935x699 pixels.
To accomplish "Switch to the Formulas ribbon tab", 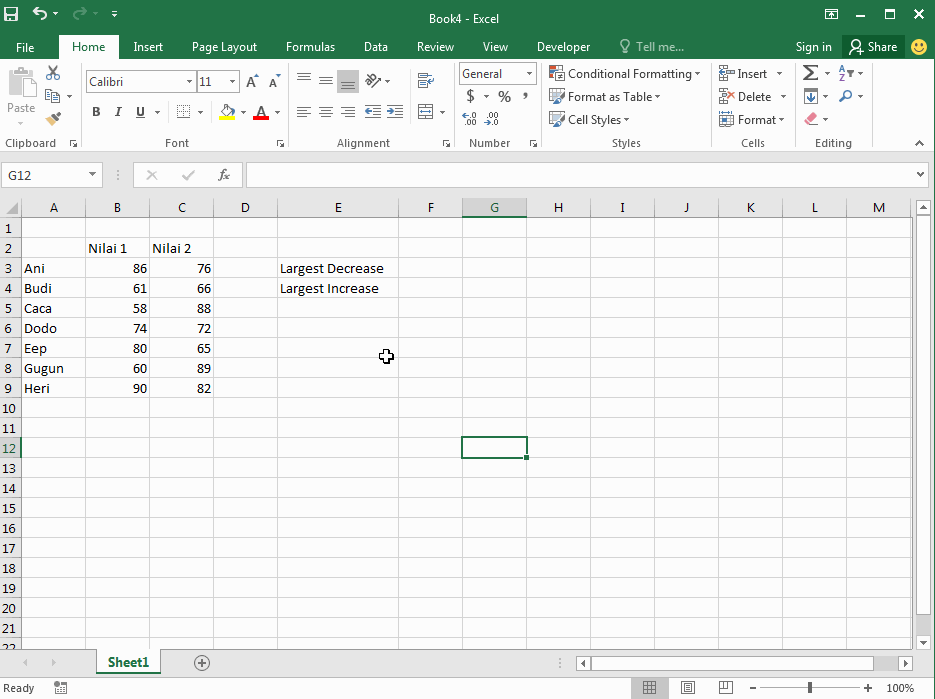I will 310,46.
